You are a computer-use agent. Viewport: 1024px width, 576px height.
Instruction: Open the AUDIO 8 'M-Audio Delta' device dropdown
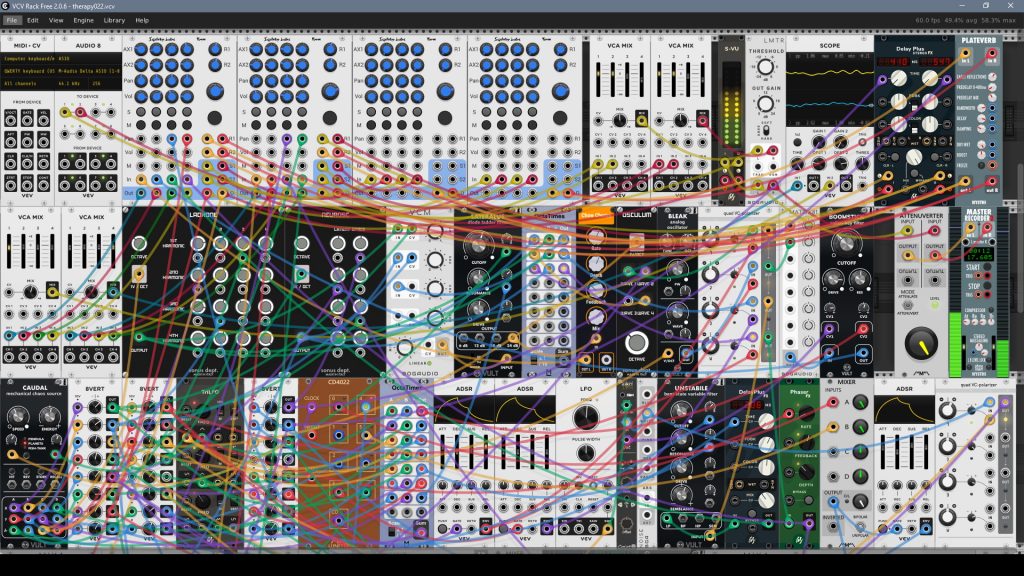coord(88,71)
